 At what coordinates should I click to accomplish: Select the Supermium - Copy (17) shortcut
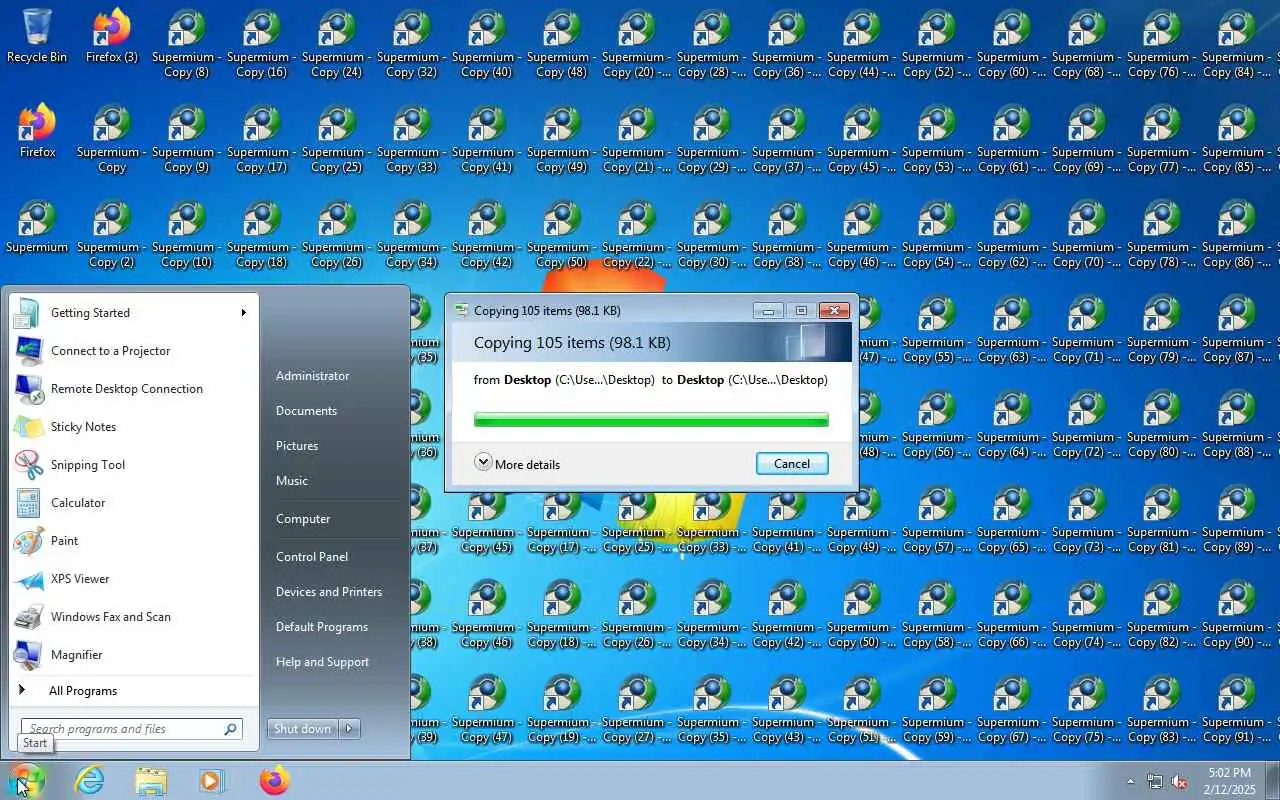coord(261,139)
